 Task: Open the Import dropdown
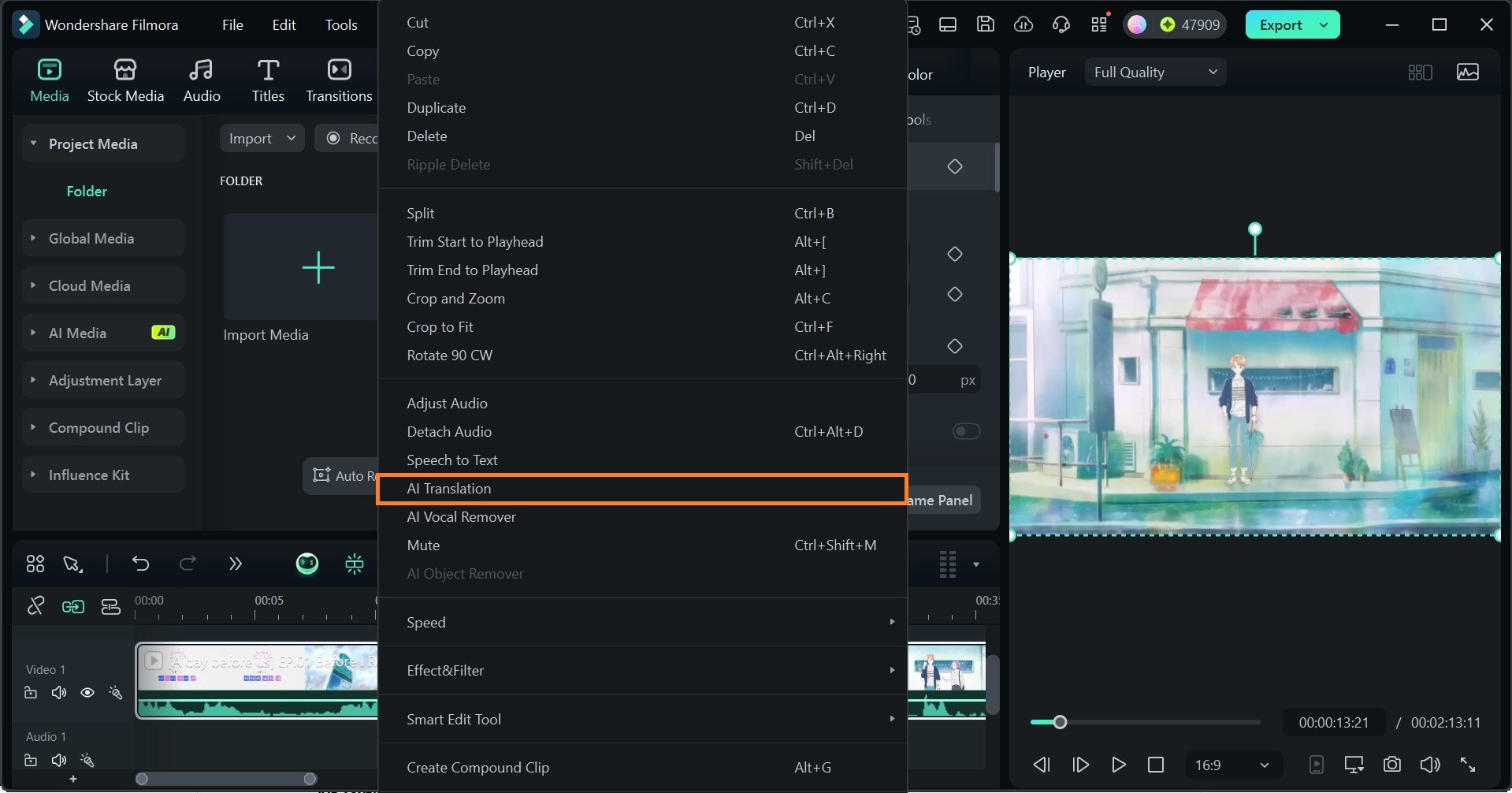tap(262, 139)
